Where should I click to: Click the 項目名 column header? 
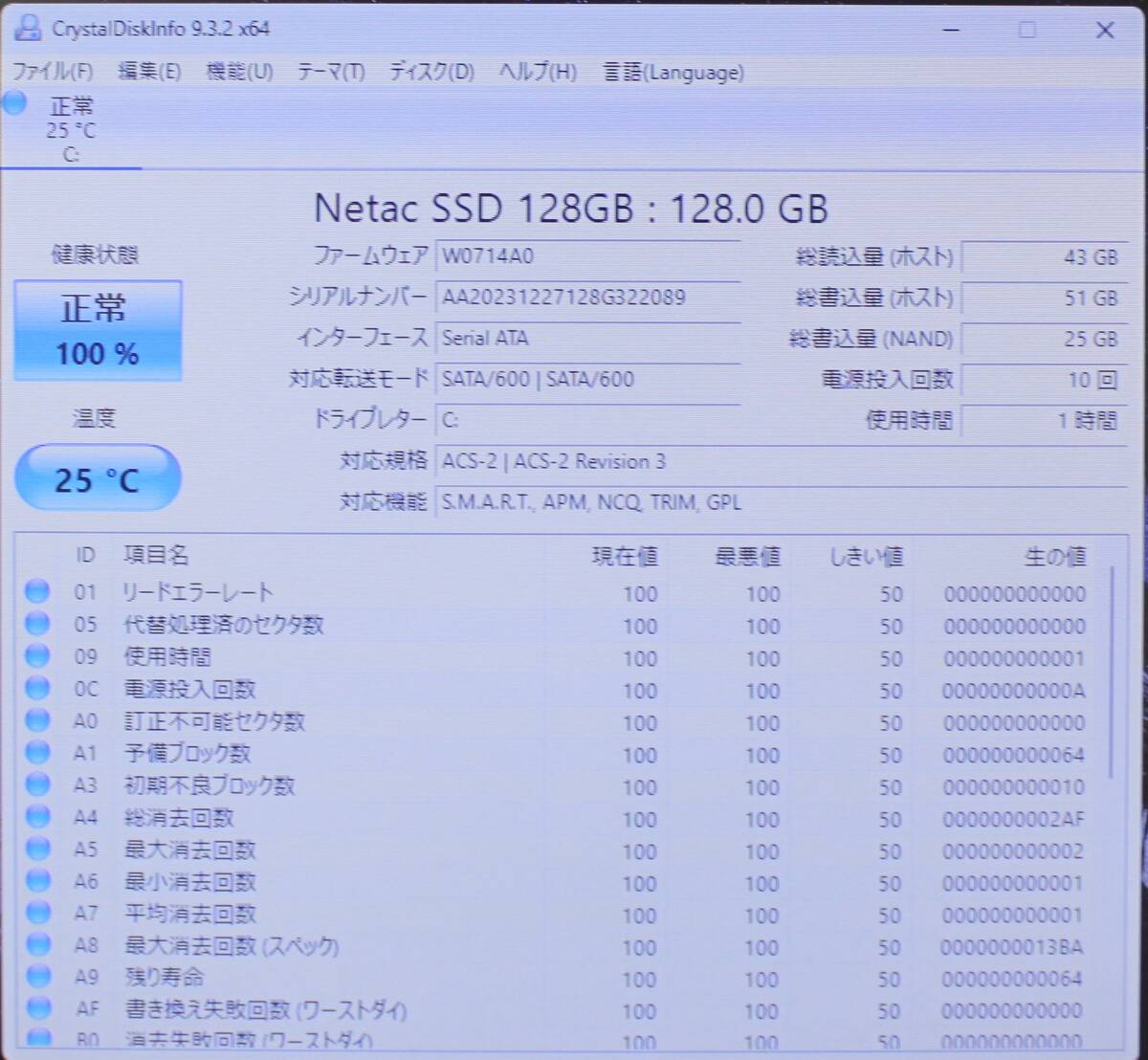(x=156, y=556)
